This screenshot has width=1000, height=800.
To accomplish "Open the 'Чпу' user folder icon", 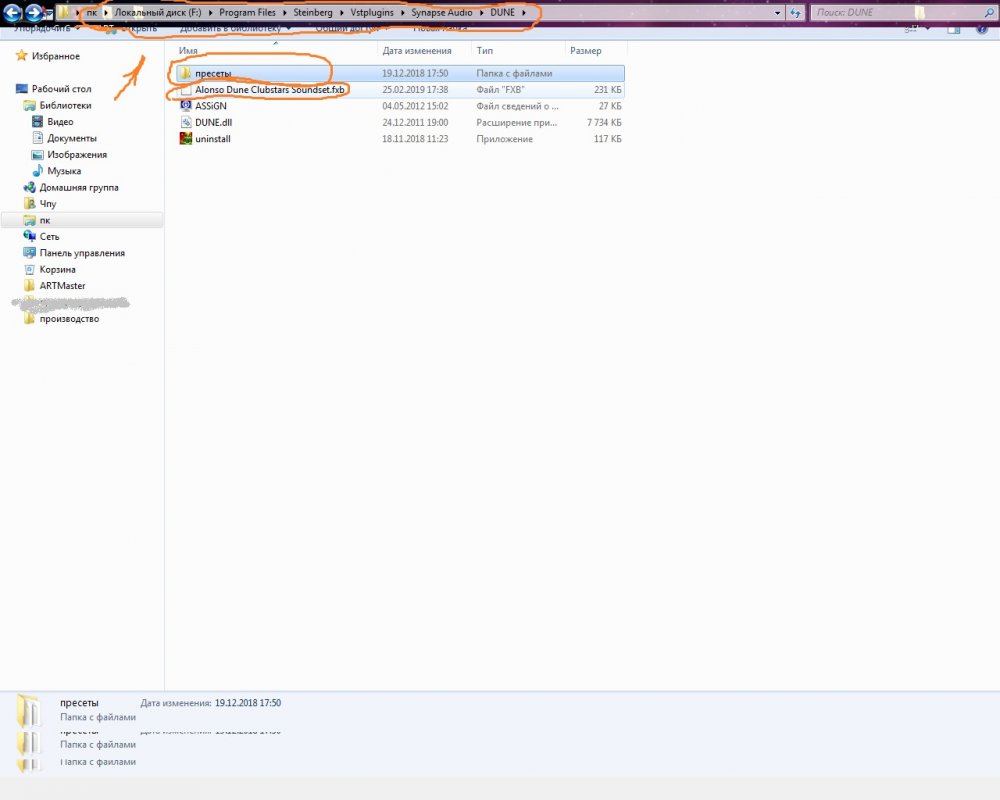I will click(x=29, y=204).
